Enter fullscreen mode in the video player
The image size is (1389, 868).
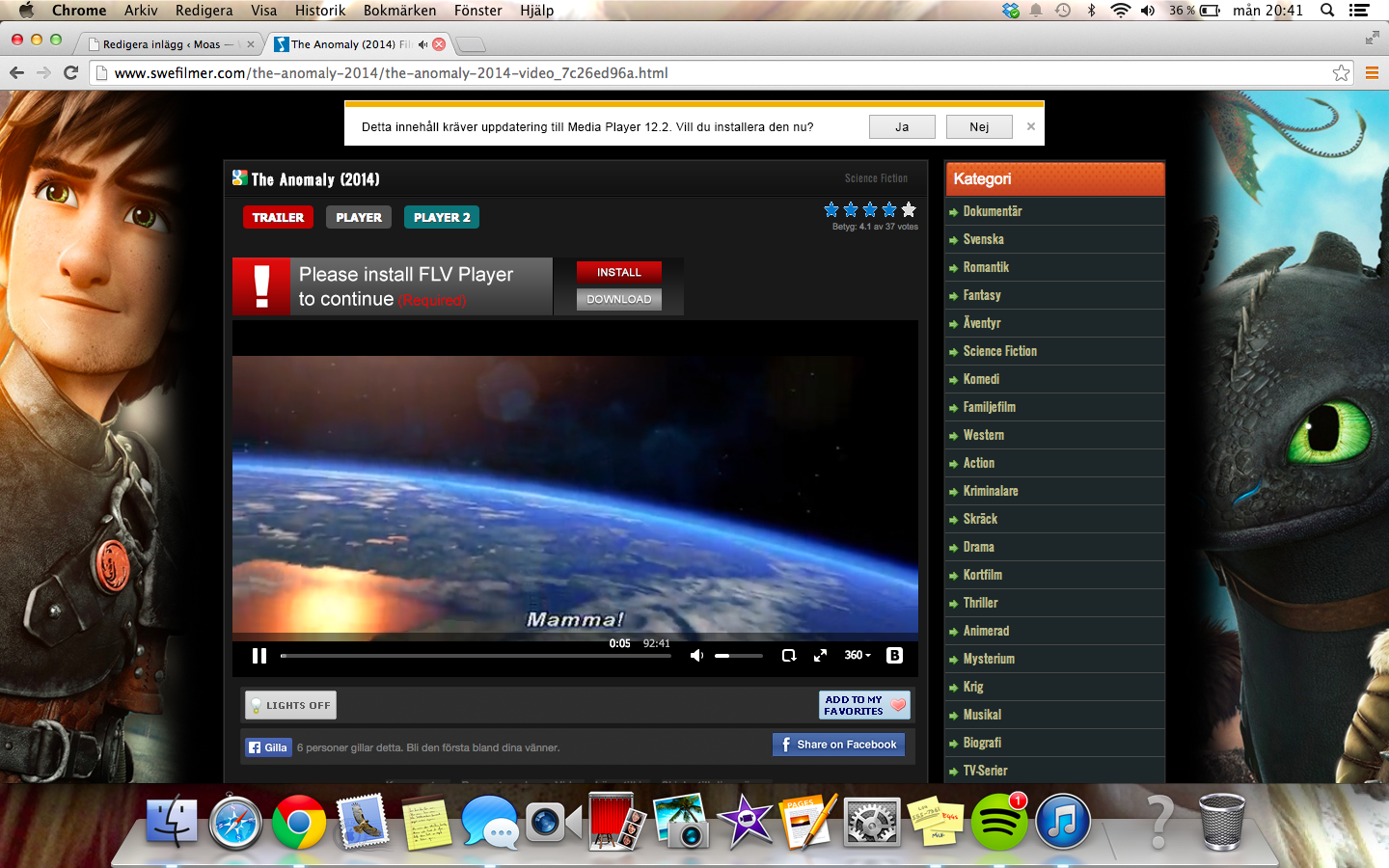pyautogui.click(x=820, y=656)
